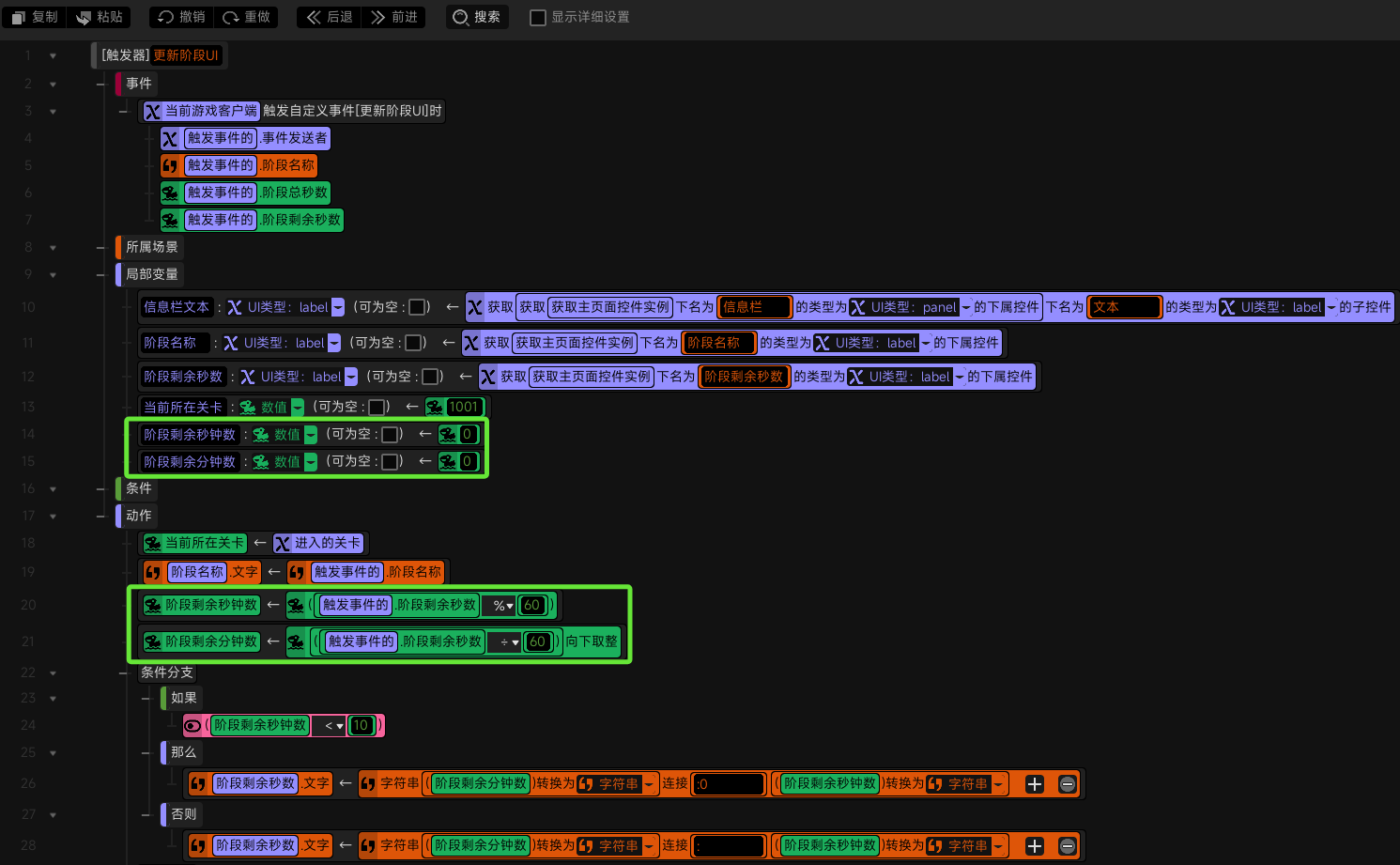1400x865 pixels.
Task: Undo the last action with 撤销
Action: 166,17
